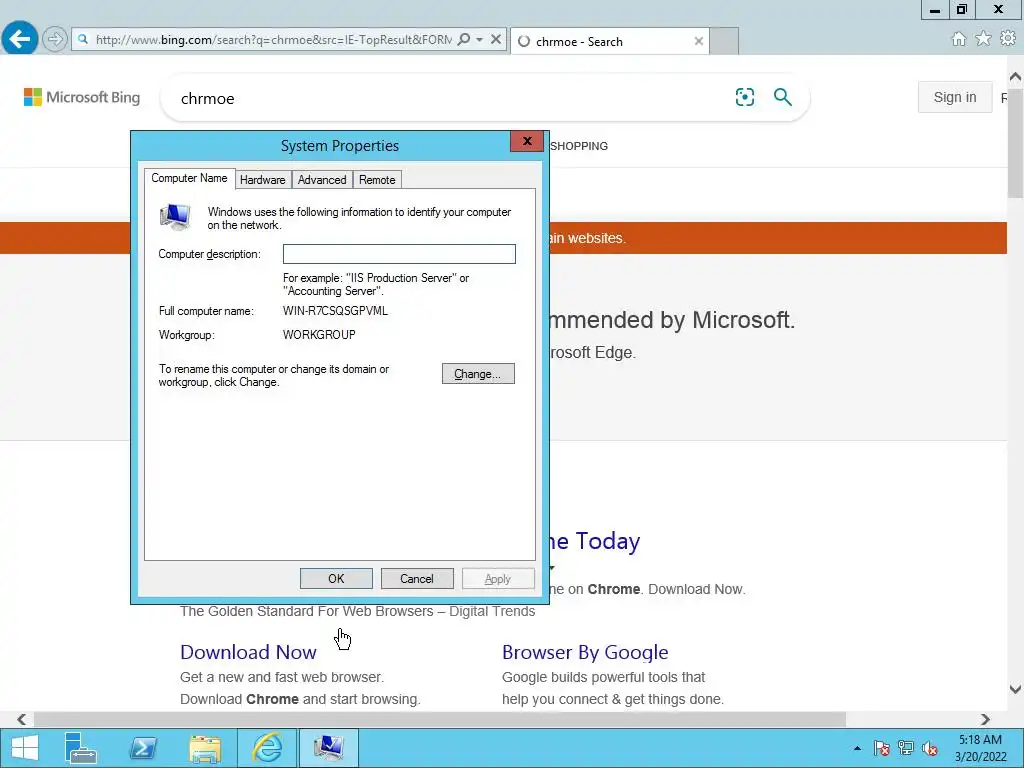Switch to the Advanced tab
This screenshot has width=1024, height=768.
322,180
